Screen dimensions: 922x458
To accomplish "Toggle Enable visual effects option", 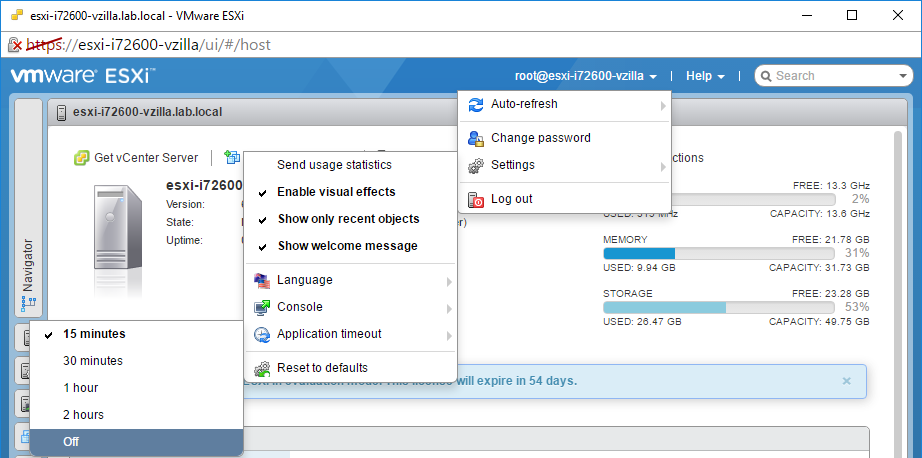I will click(350, 192).
